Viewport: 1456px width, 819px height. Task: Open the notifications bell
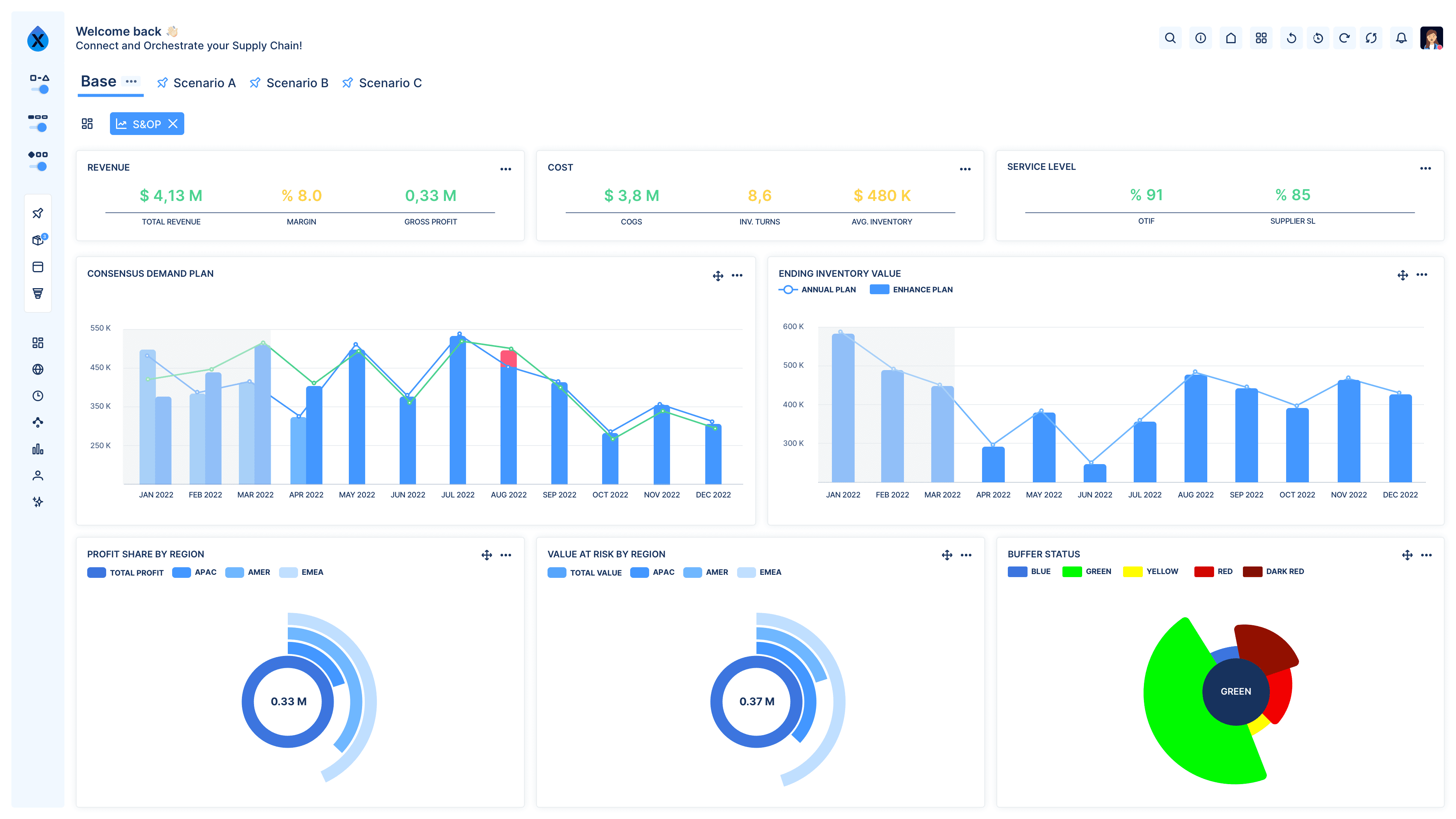click(1401, 38)
